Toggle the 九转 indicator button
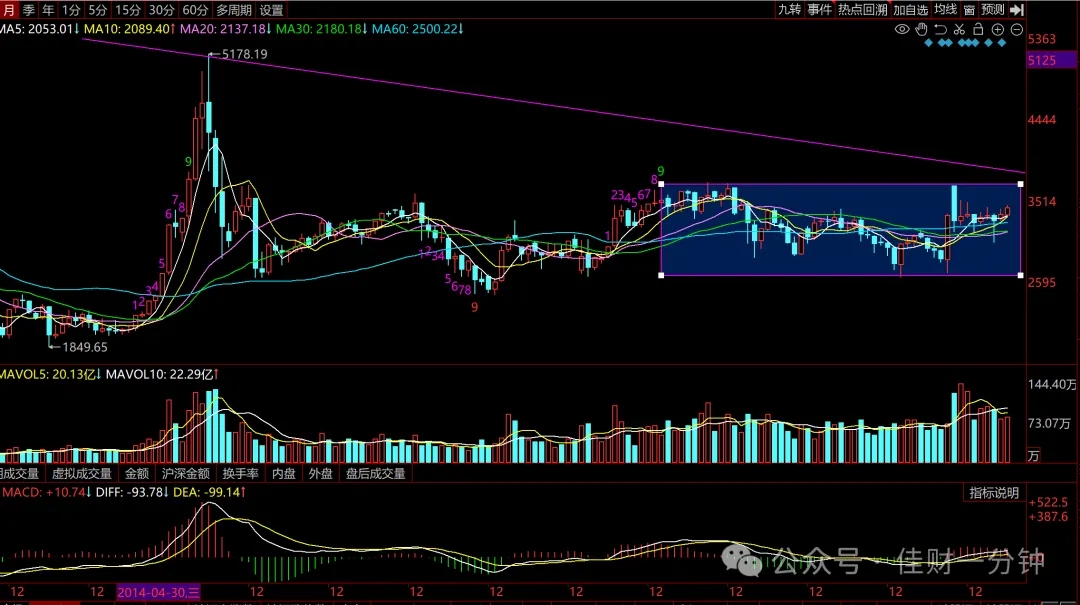Viewport: 1080px width, 605px height. 789,10
